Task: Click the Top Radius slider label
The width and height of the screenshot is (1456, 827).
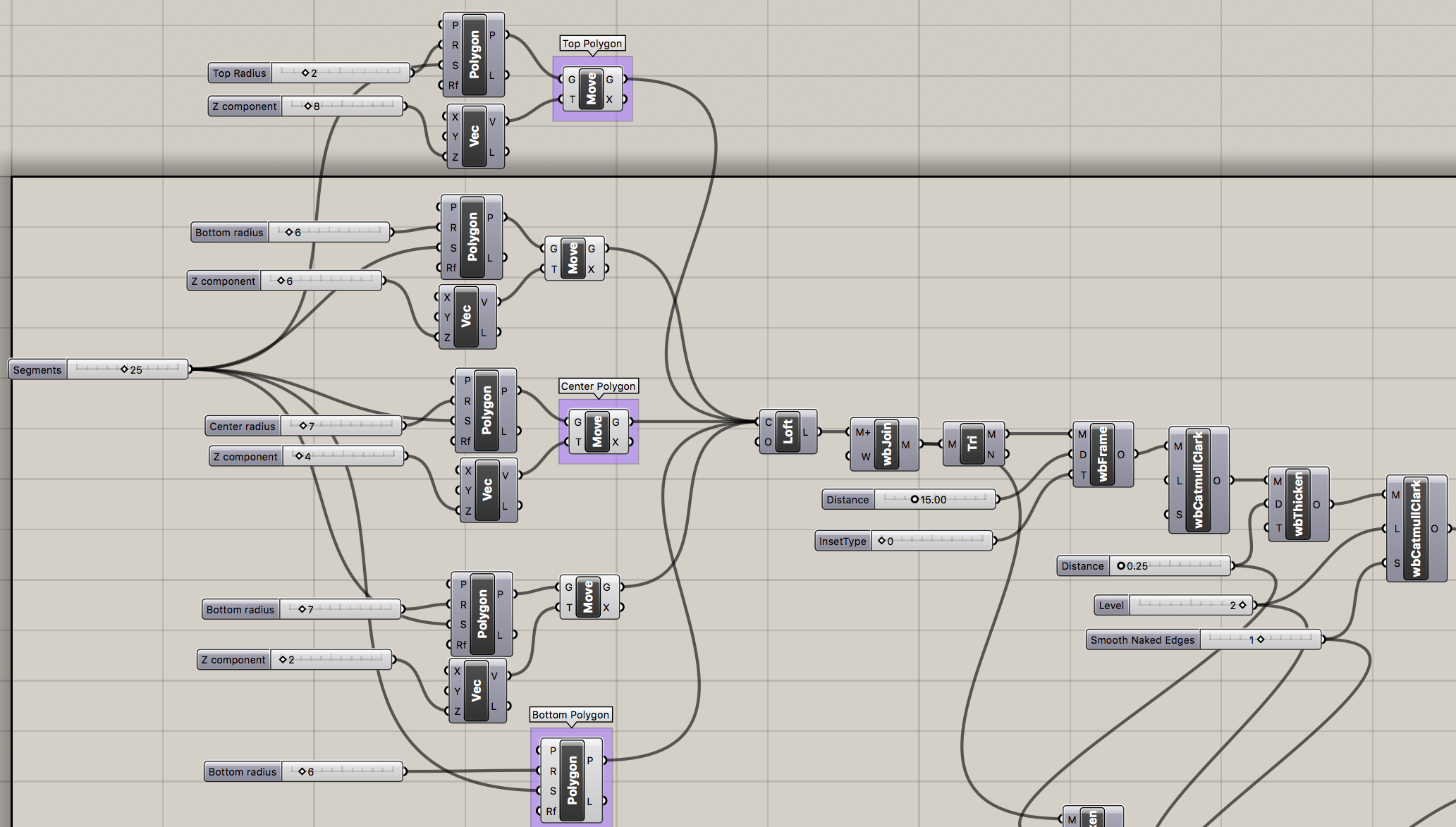Action: pyautogui.click(x=238, y=73)
